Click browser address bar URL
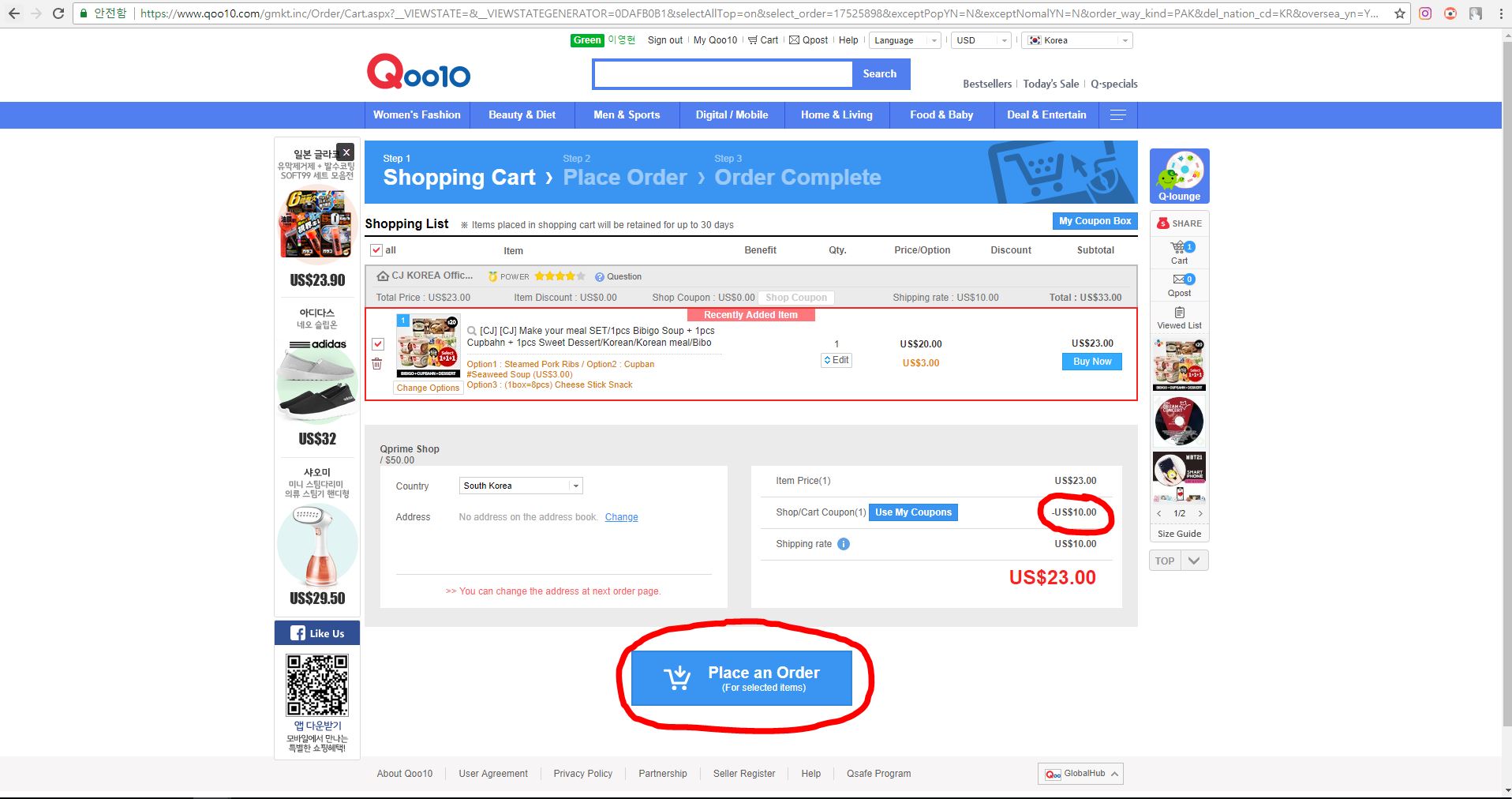The height and width of the screenshot is (799, 1512). 758,13
